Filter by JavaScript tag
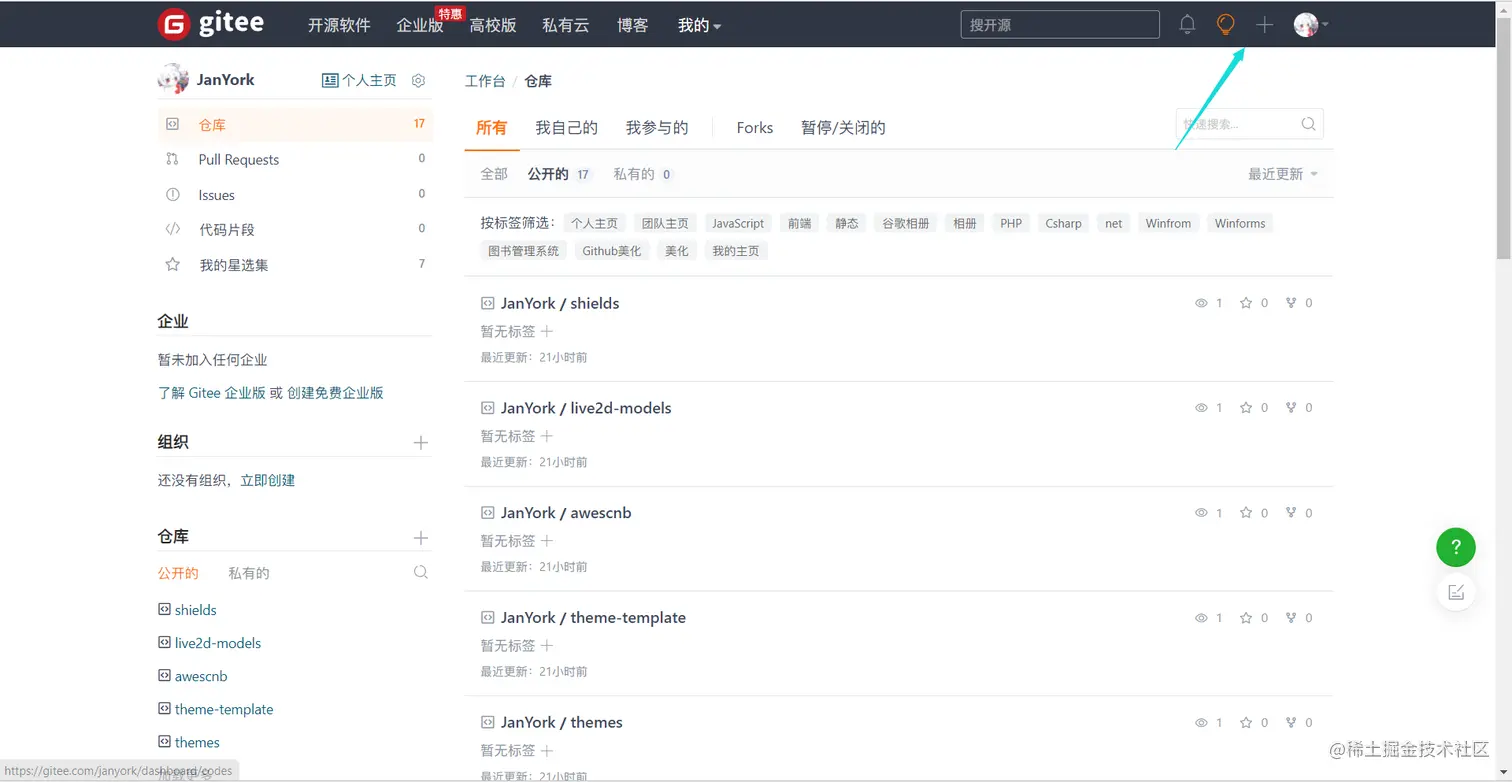This screenshot has height=782, width=1512. (x=738, y=223)
